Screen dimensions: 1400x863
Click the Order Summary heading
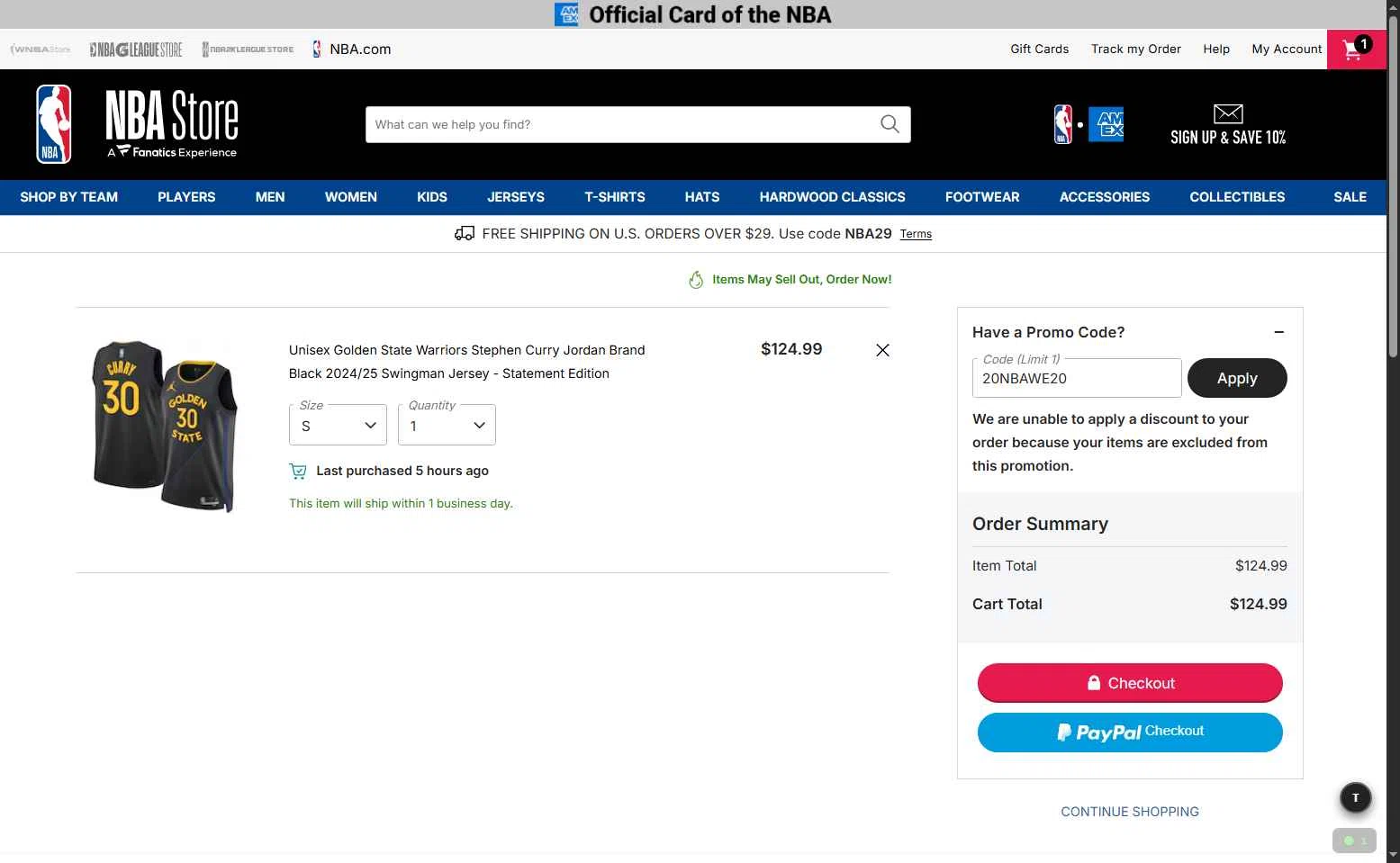[1040, 524]
